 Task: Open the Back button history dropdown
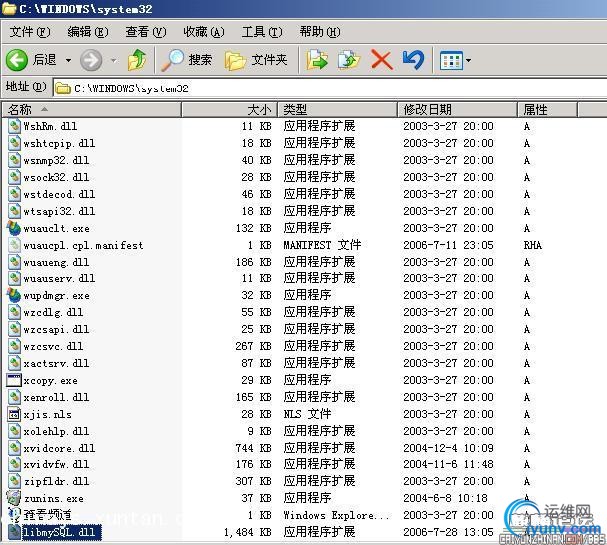click(68, 60)
